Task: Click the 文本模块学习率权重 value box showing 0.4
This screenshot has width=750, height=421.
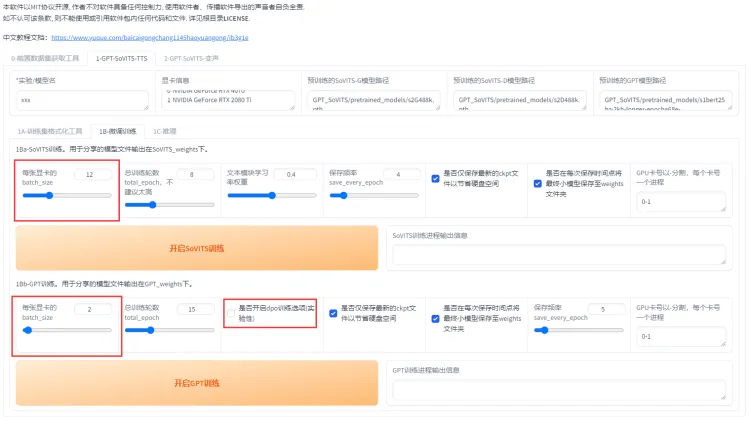Action: (295, 175)
